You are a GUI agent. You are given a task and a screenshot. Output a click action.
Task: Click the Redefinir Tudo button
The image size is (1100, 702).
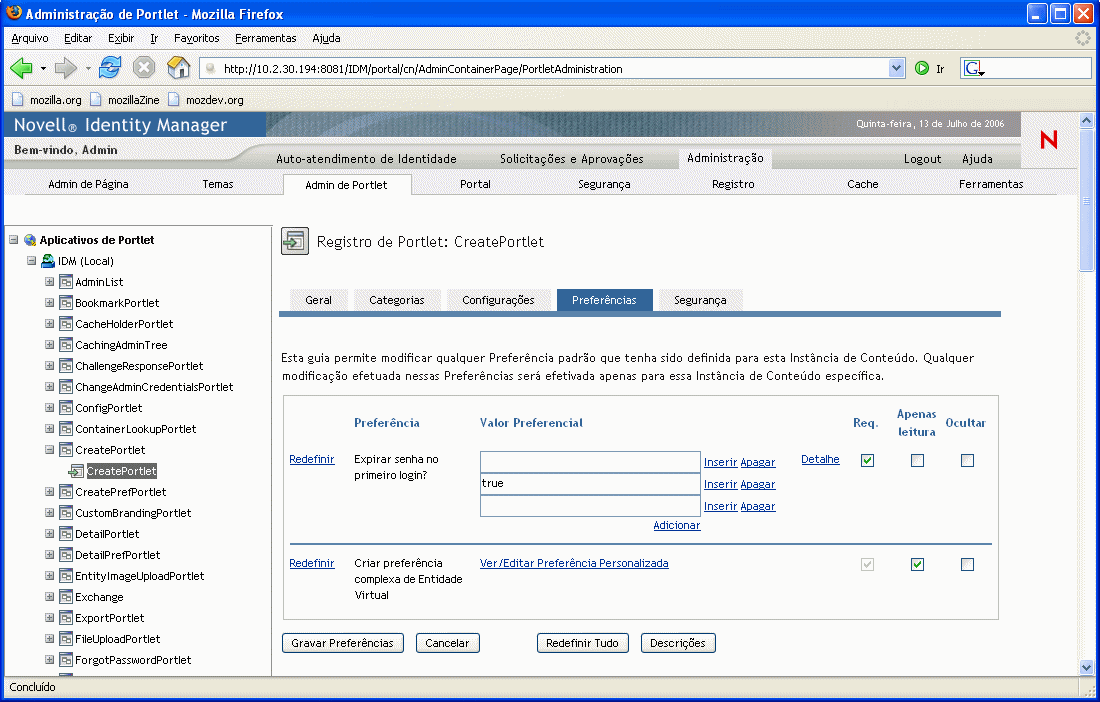coord(582,643)
